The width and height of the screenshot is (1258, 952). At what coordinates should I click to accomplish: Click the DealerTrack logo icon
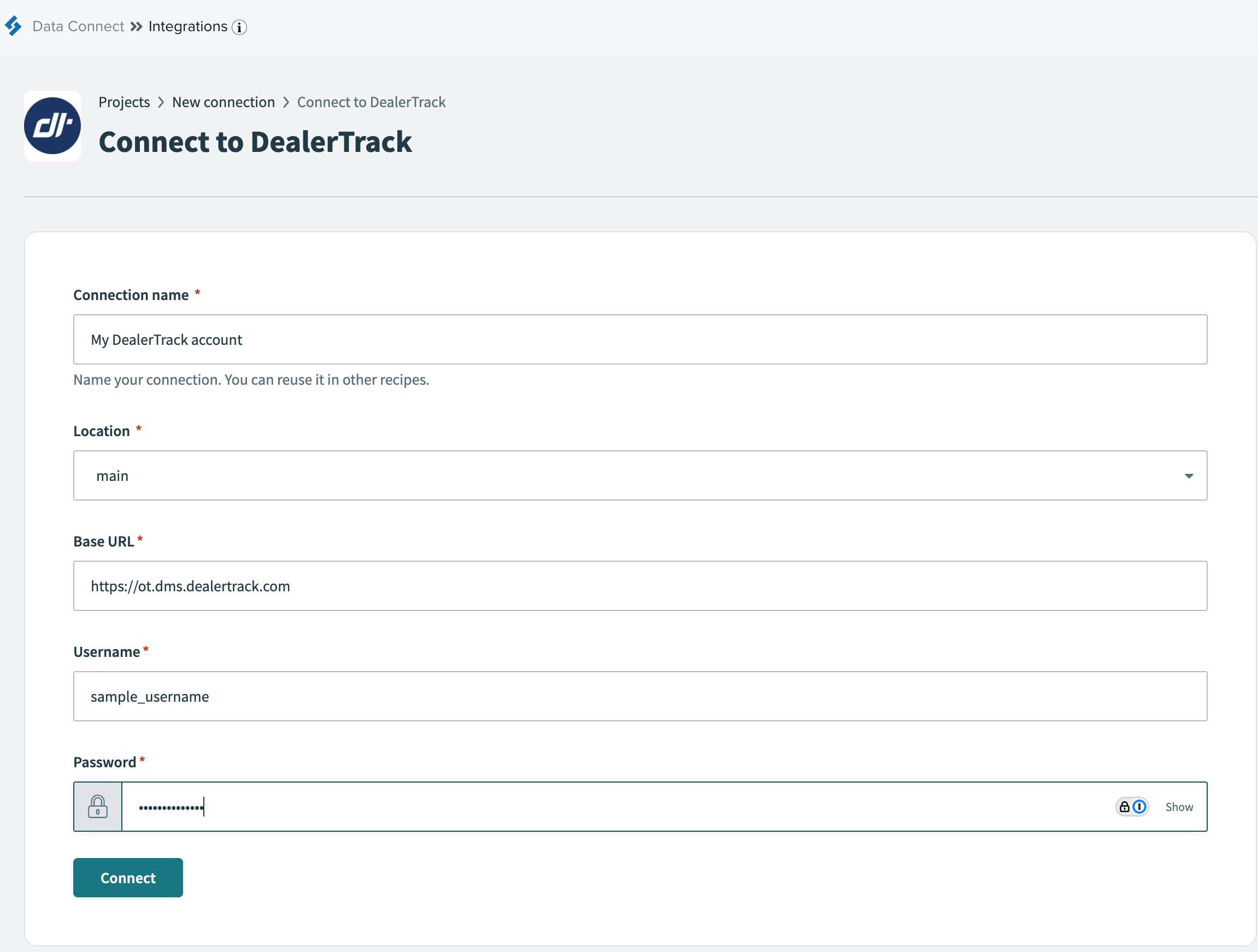(52, 126)
